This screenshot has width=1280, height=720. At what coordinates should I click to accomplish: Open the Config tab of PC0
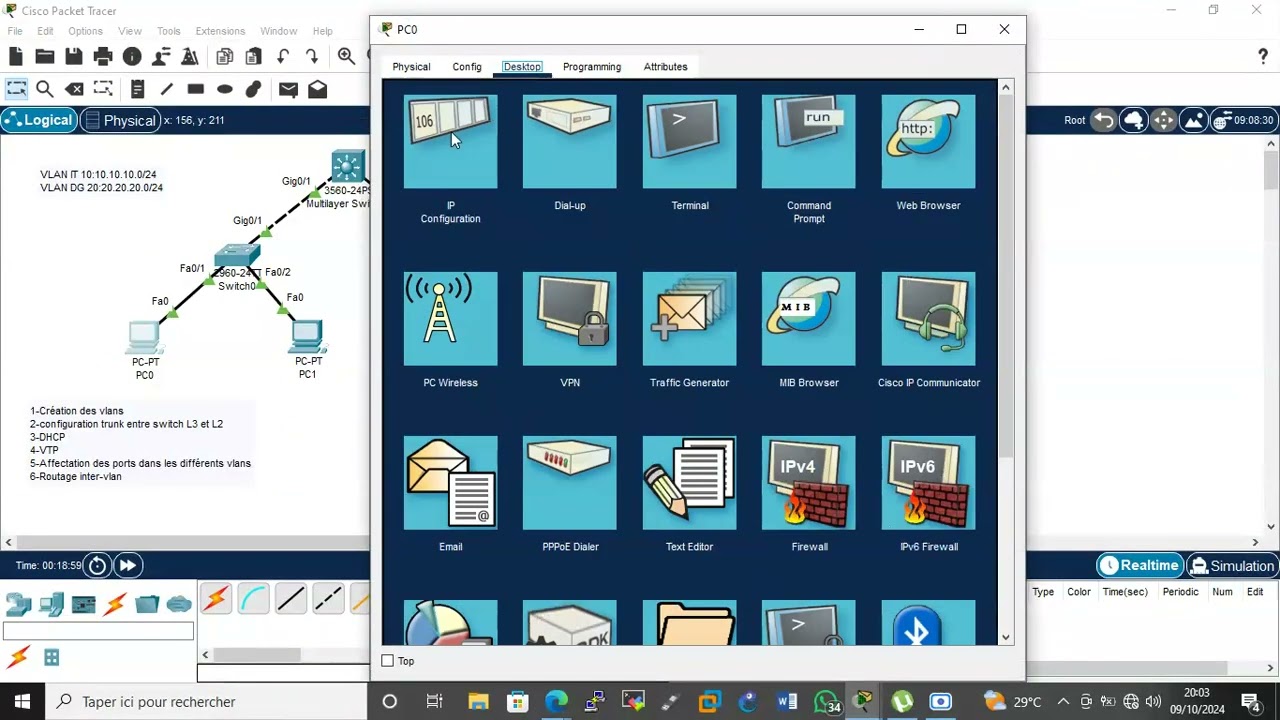[467, 67]
